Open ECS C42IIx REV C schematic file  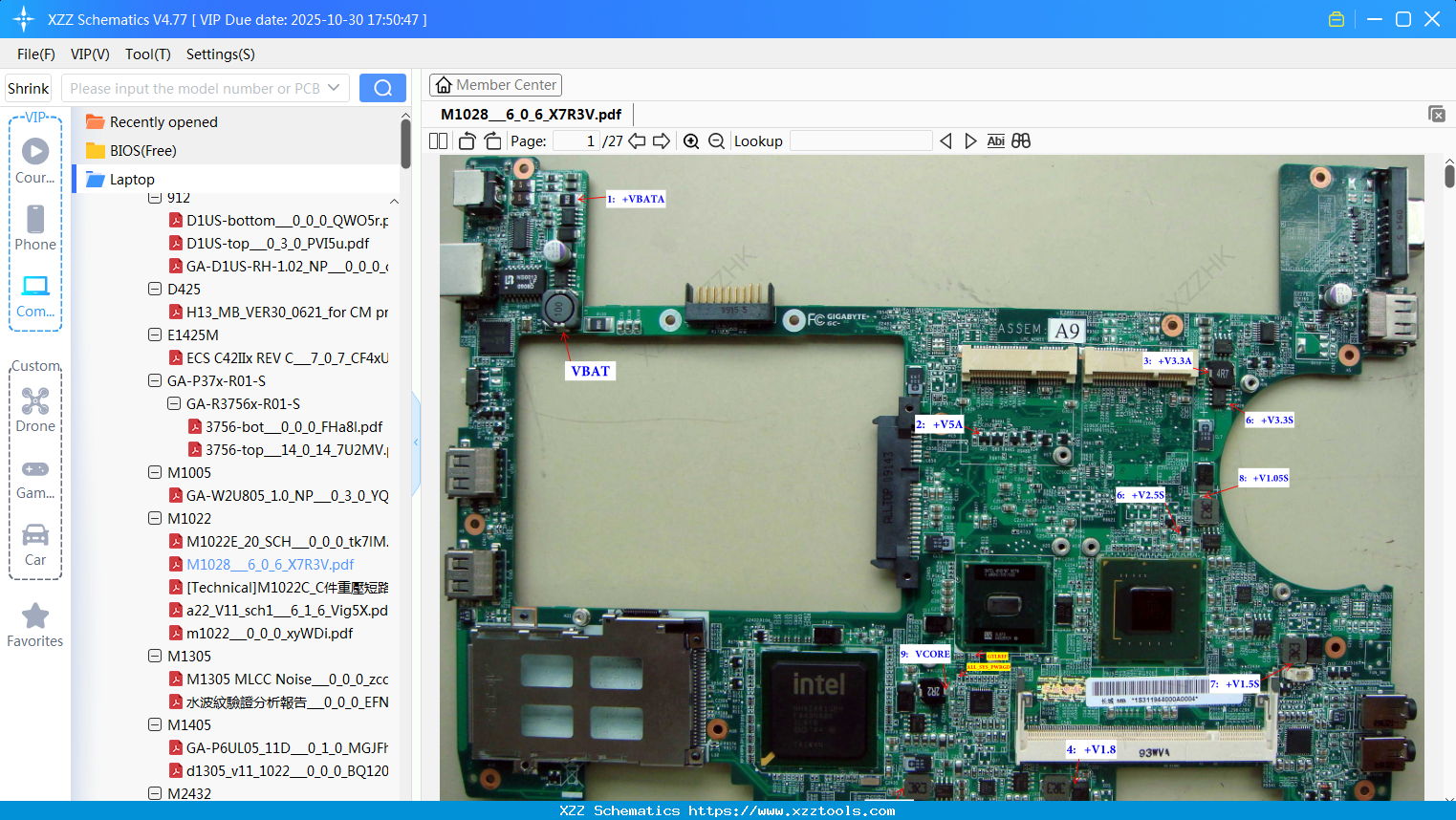pyautogui.click(x=278, y=357)
